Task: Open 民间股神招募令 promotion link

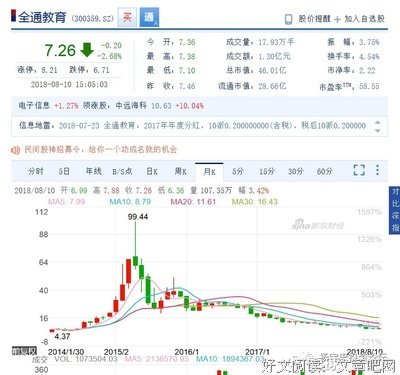Action: coord(100,150)
